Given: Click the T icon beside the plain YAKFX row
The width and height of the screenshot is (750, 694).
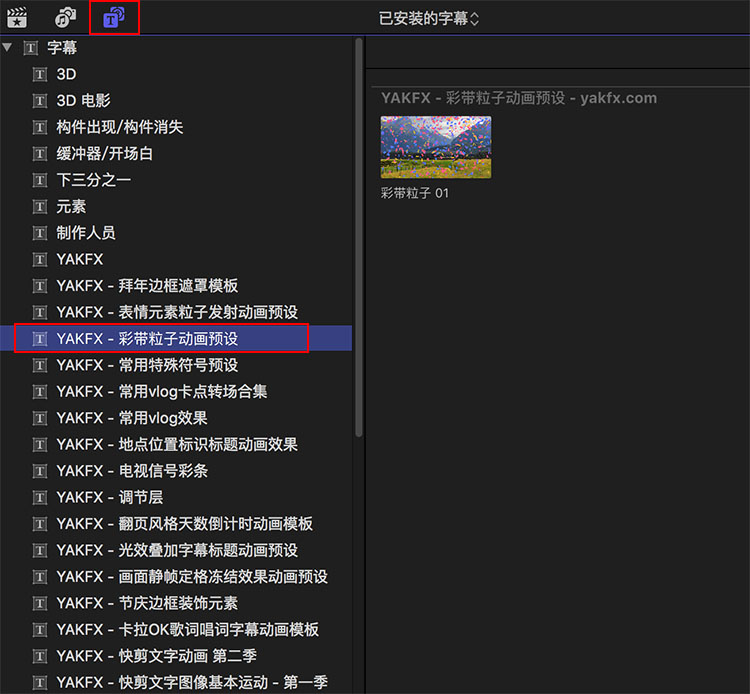Looking at the screenshot, I should [x=40, y=260].
